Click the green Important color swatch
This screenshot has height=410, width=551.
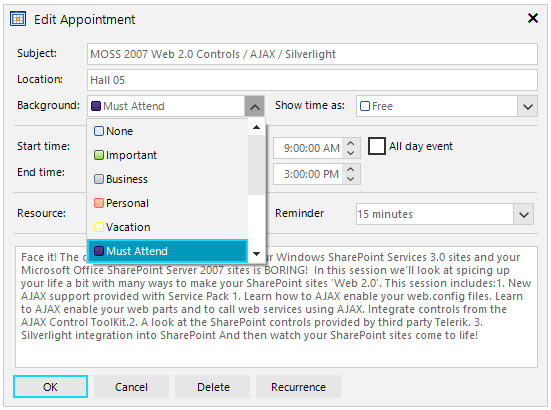99,155
